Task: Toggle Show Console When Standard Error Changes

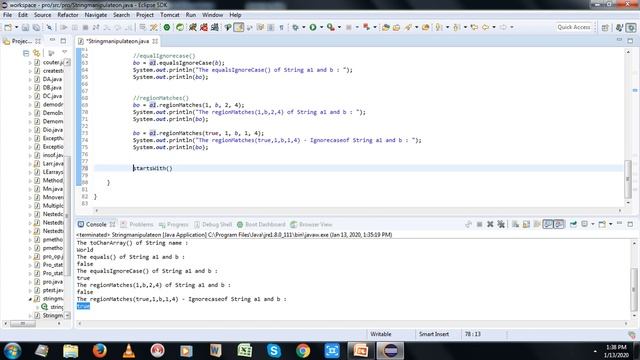Action: click(x=559, y=224)
